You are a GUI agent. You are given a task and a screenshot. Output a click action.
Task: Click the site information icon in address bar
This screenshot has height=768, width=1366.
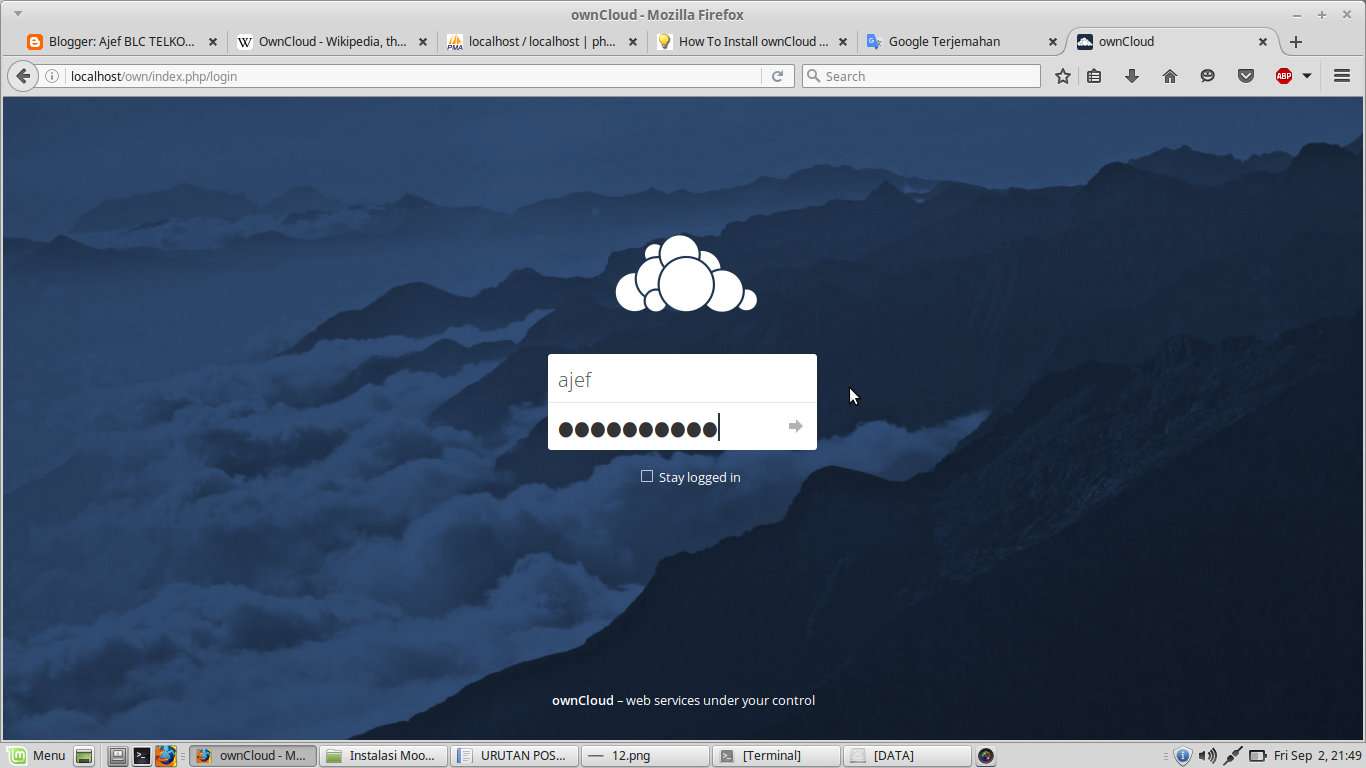tap(52, 76)
